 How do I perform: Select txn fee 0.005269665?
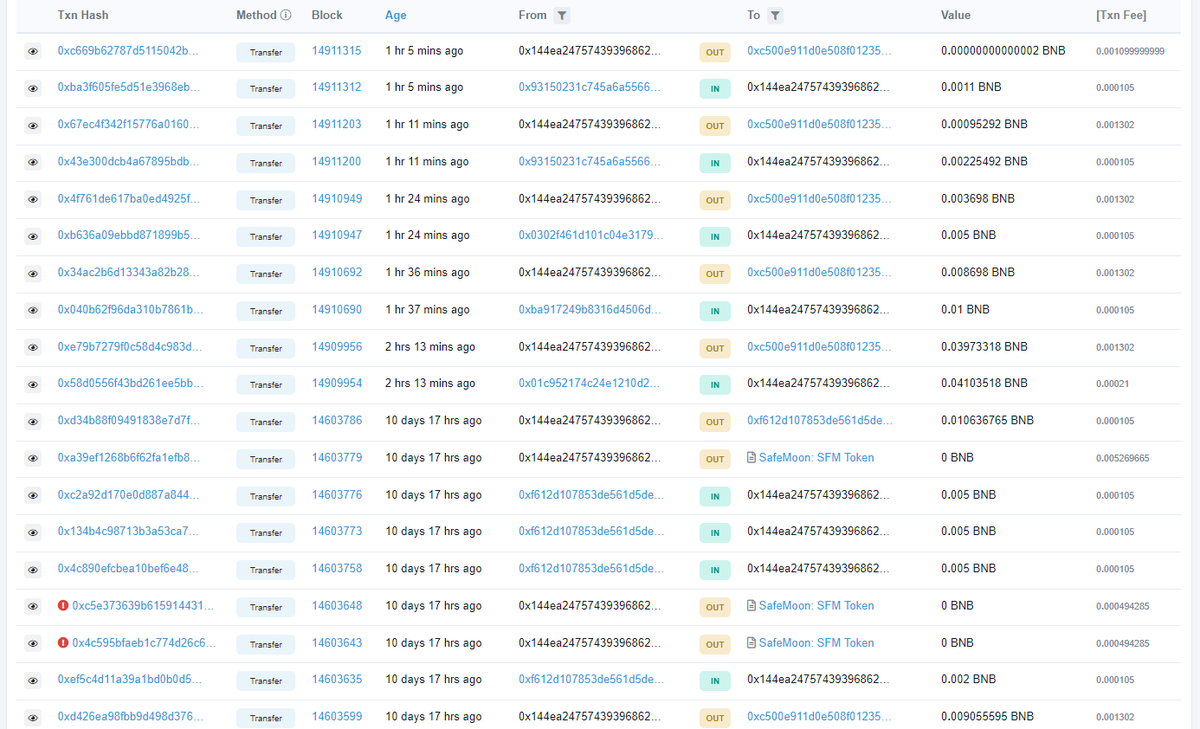point(1122,458)
